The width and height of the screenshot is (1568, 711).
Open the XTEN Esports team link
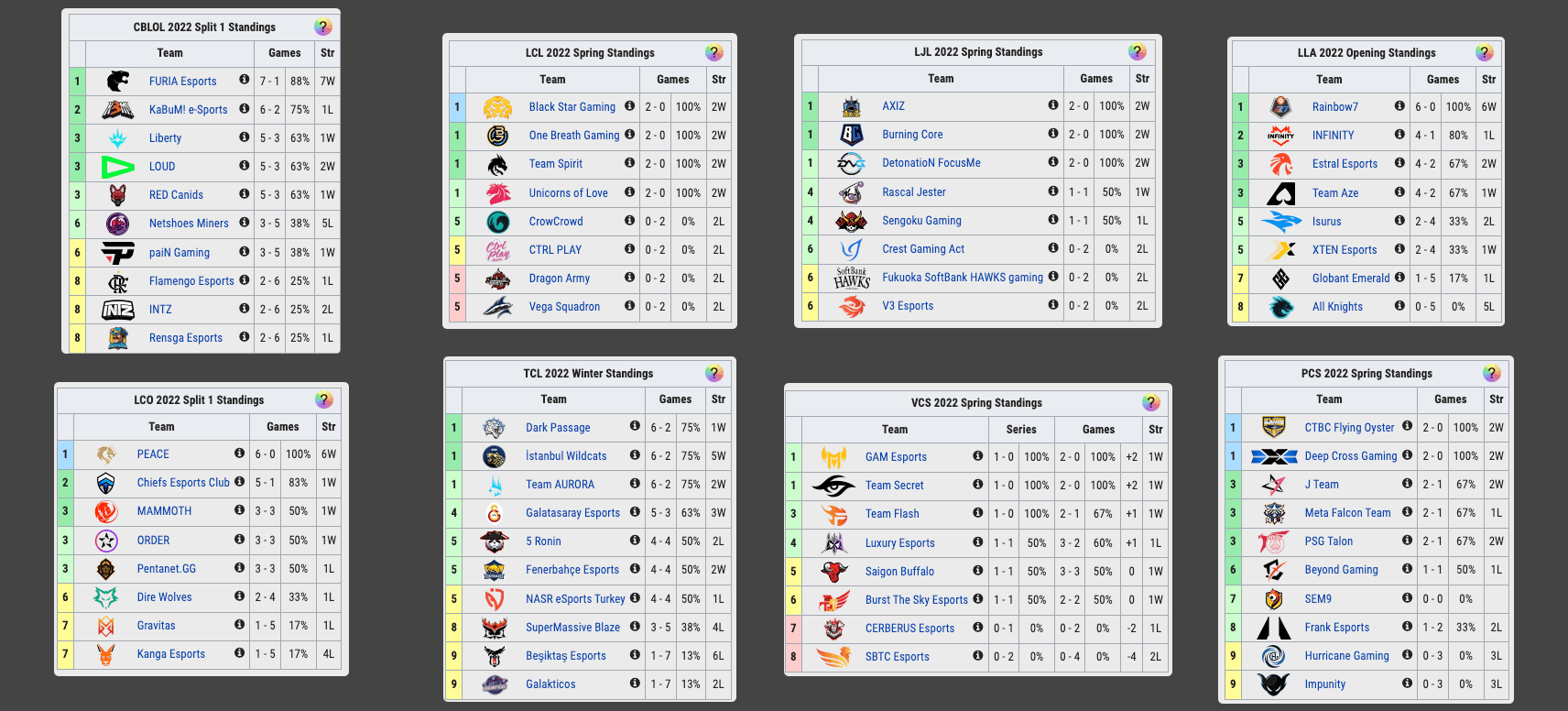click(x=1345, y=250)
